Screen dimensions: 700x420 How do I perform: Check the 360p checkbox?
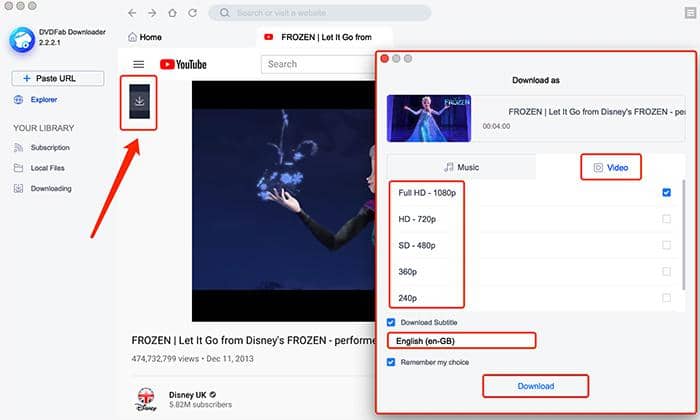pyautogui.click(x=667, y=272)
